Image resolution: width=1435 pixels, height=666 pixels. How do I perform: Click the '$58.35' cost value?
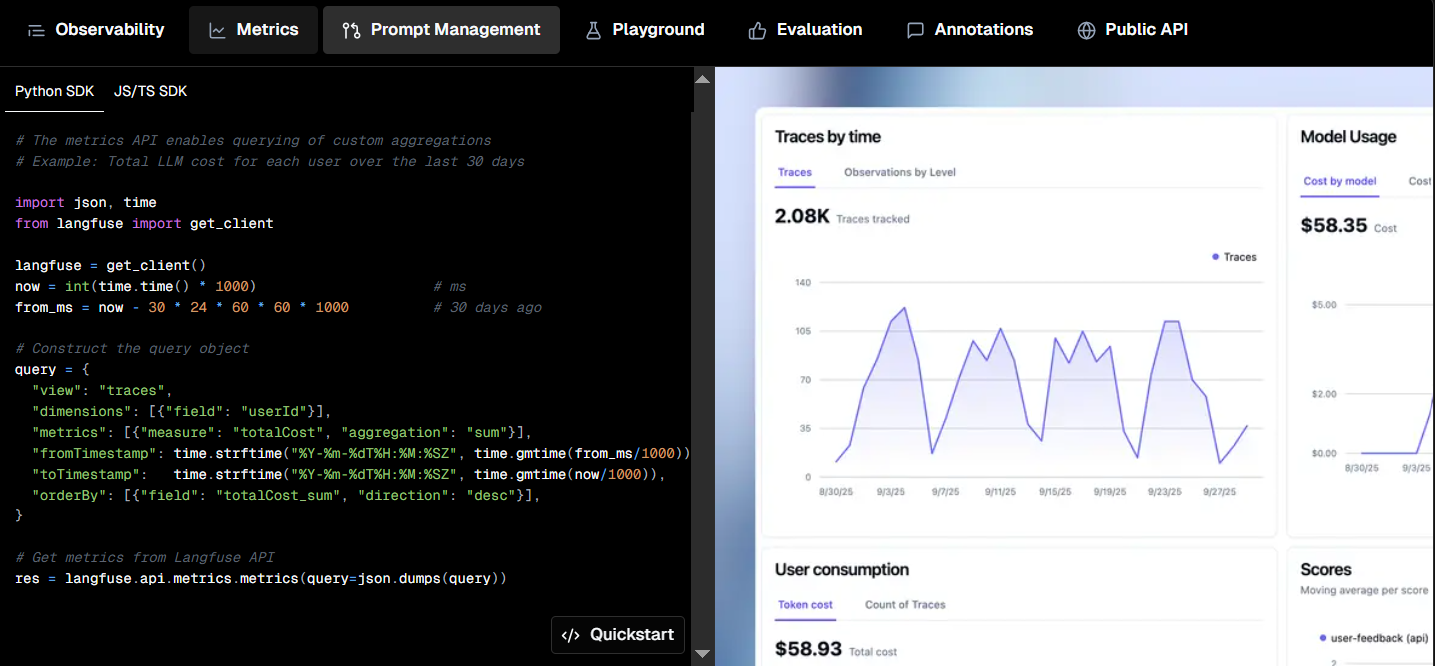click(x=1334, y=225)
